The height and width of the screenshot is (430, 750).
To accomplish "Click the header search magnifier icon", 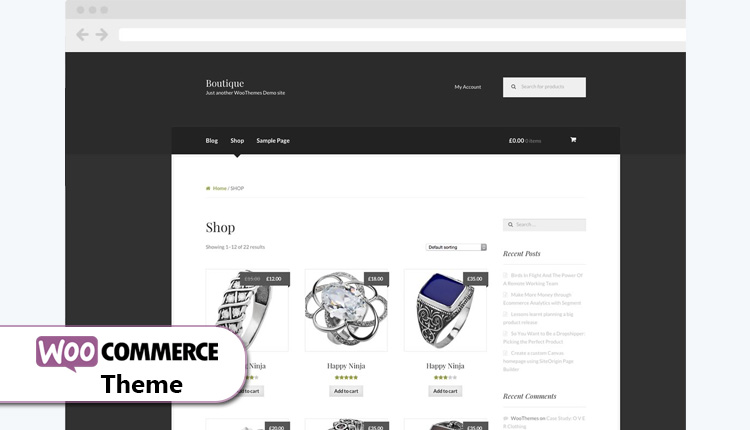I will pos(513,87).
